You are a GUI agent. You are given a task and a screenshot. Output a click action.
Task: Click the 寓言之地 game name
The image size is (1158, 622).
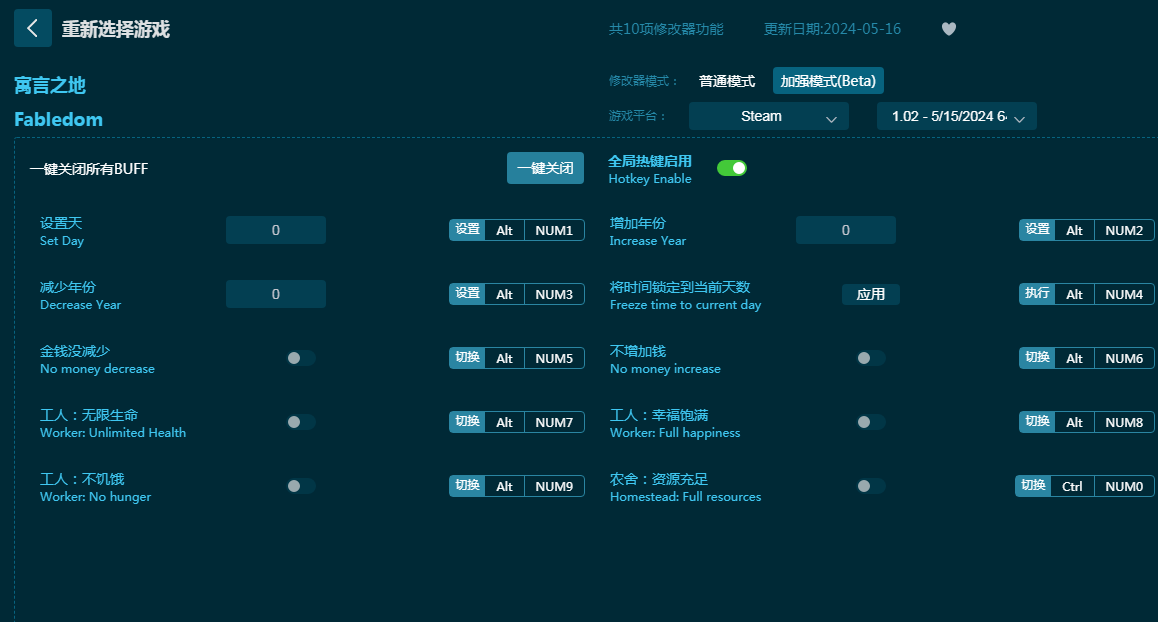[x=50, y=86]
